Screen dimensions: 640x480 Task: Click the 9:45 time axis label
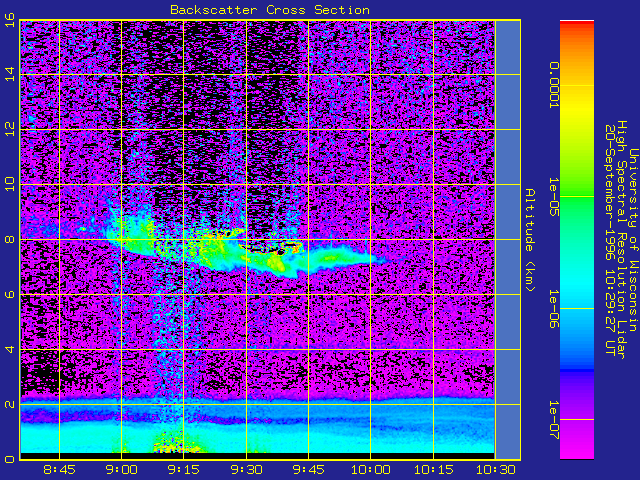coord(308,470)
